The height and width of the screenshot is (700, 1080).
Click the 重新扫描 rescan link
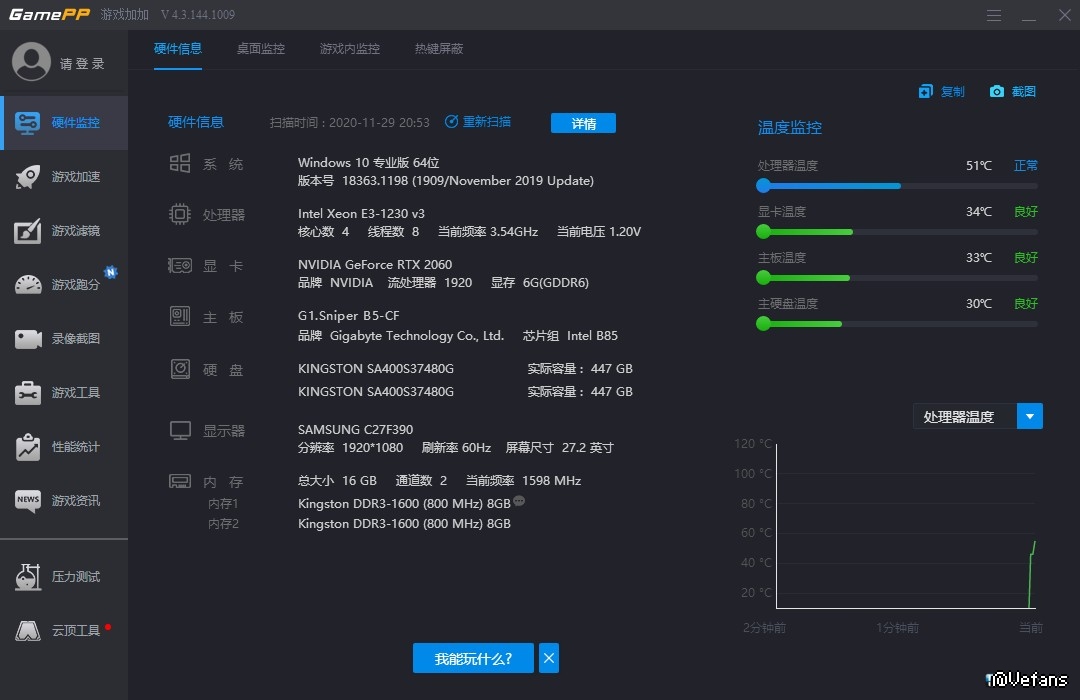(x=478, y=122)
